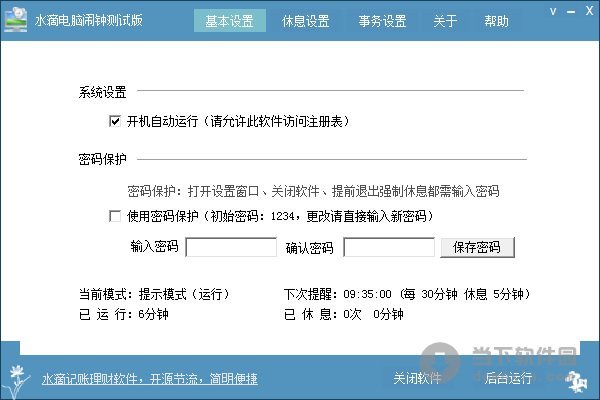
Task: Close the window with X
Action: [x=589, y=11]
